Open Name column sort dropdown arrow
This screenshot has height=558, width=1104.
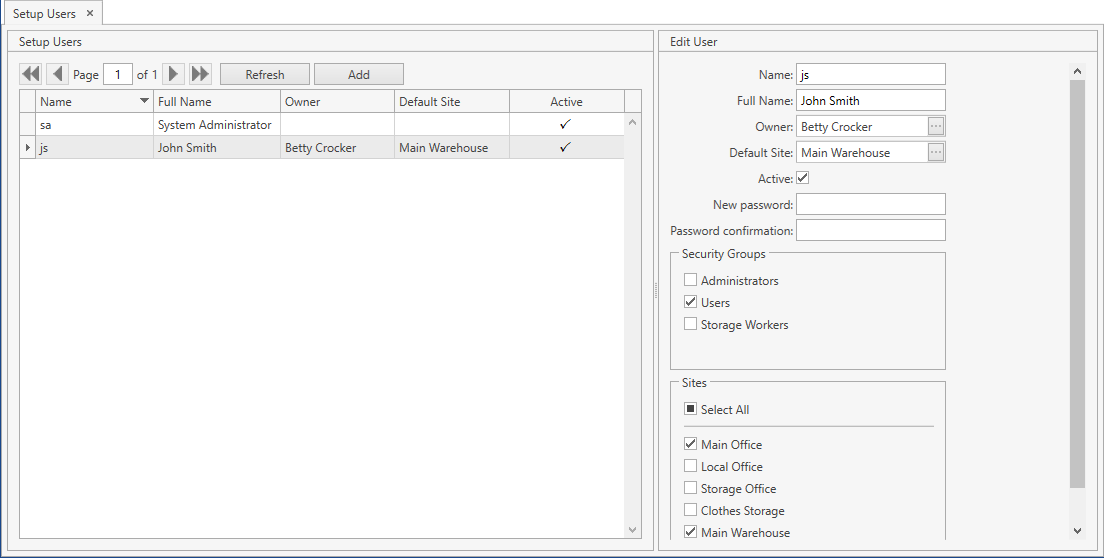point(144,101)
